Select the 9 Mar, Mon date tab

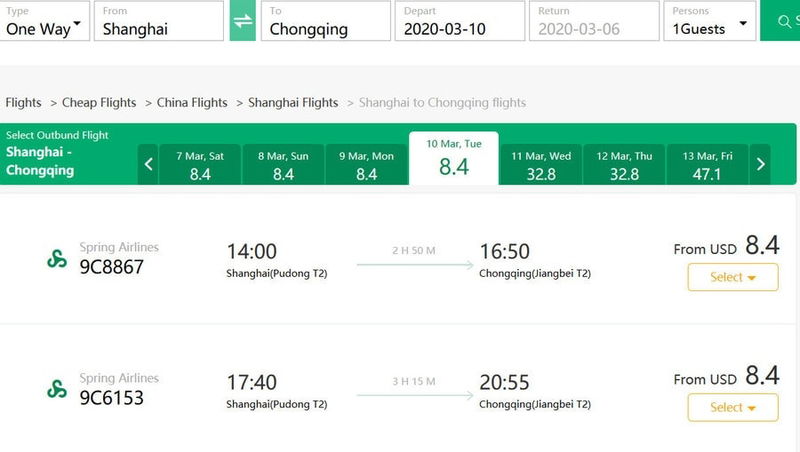[x=366, y=164]
